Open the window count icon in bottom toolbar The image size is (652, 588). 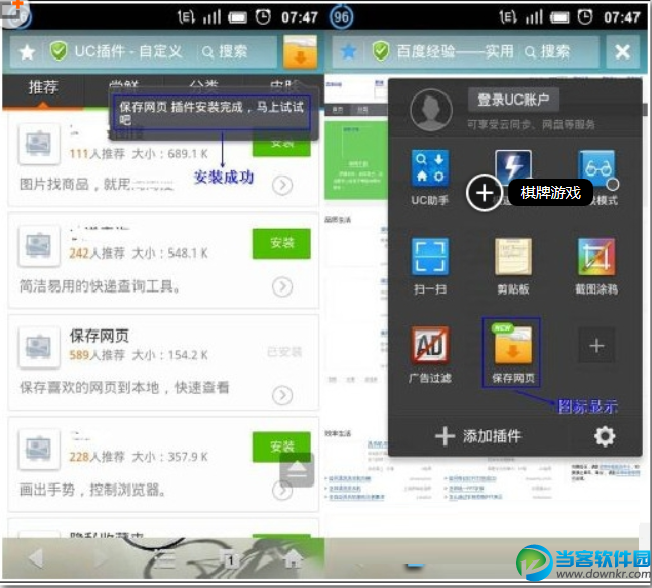[230, 560]
